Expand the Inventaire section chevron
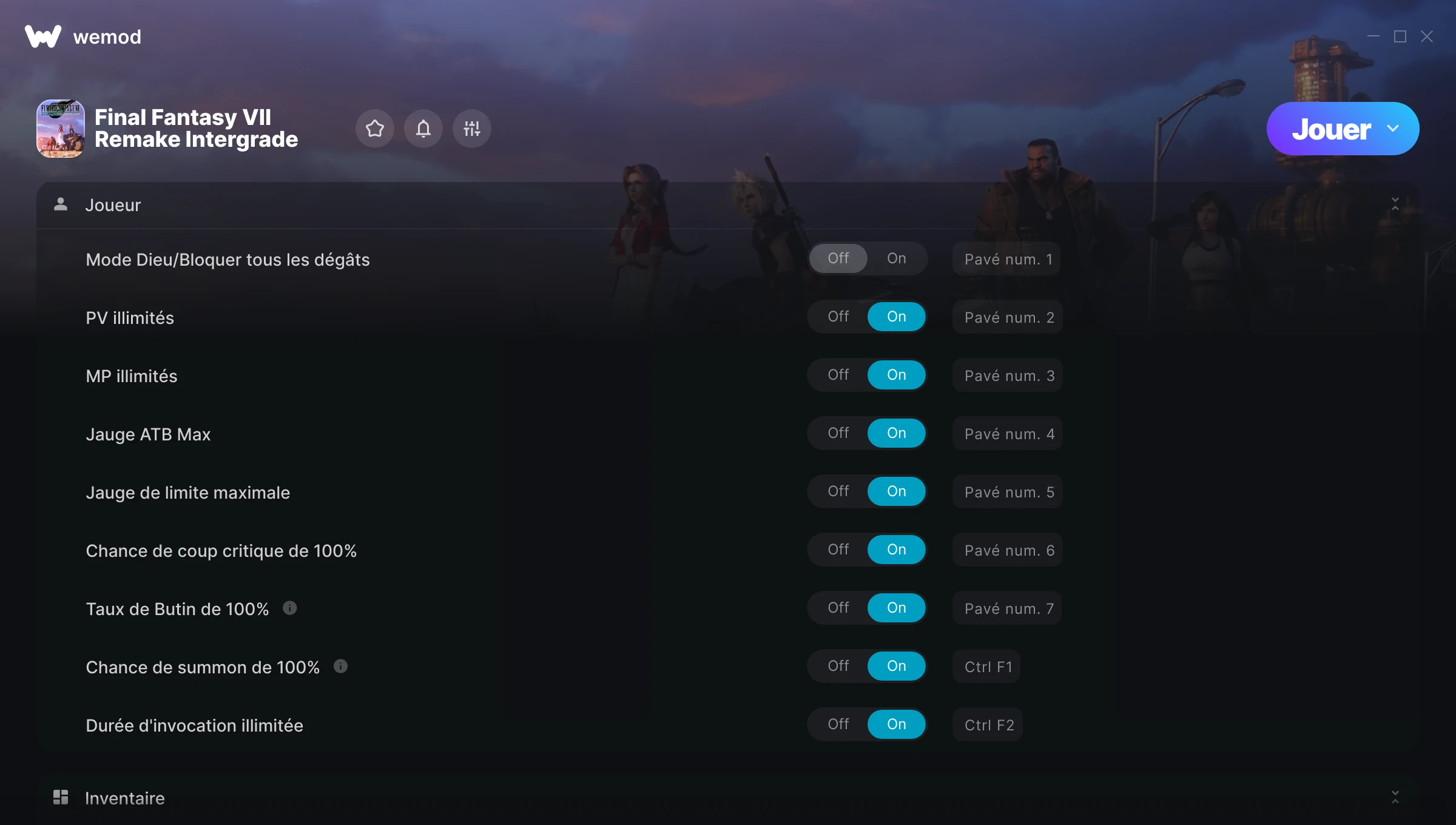 pos(1395,797)
